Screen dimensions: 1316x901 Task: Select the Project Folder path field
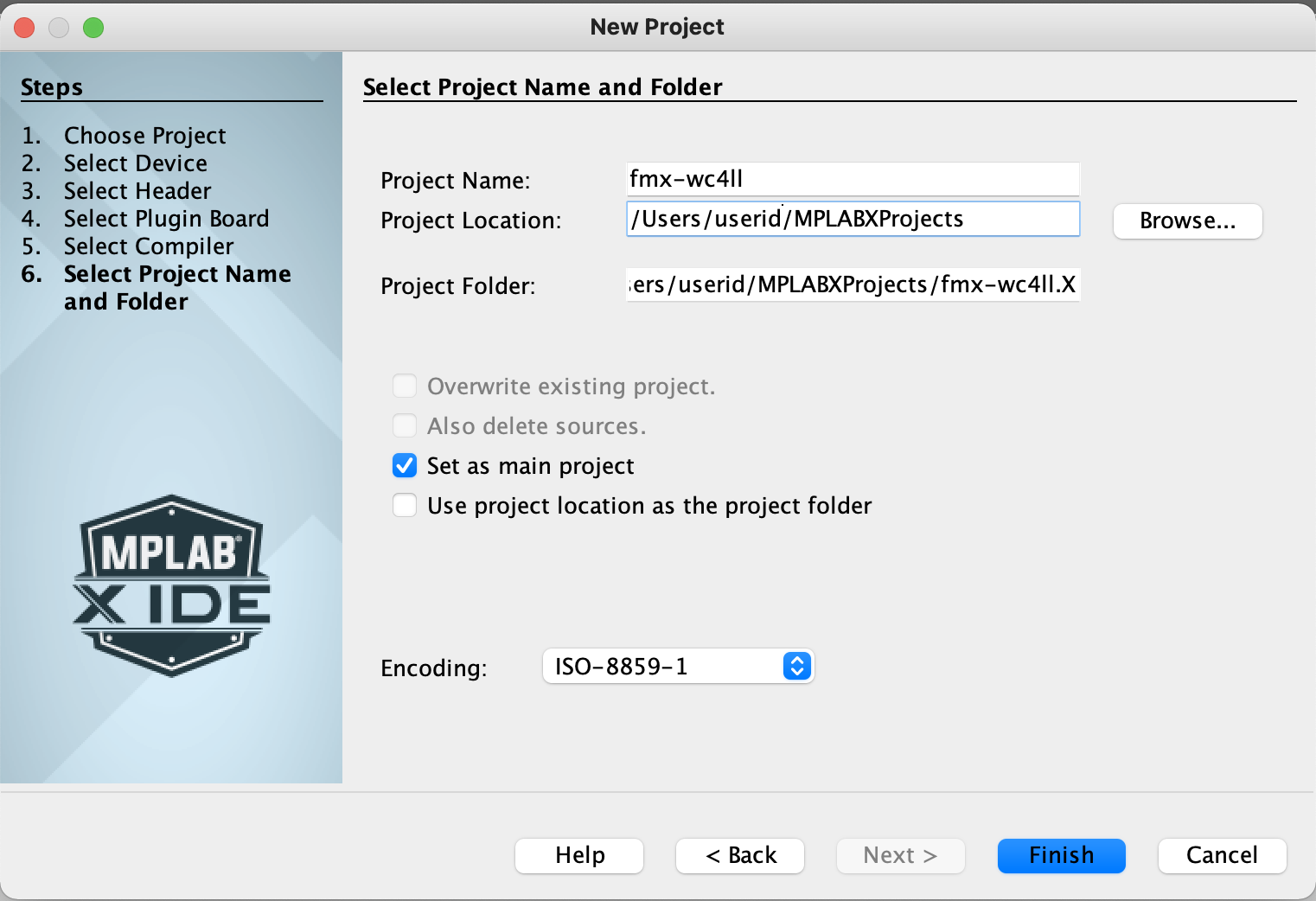852,285
